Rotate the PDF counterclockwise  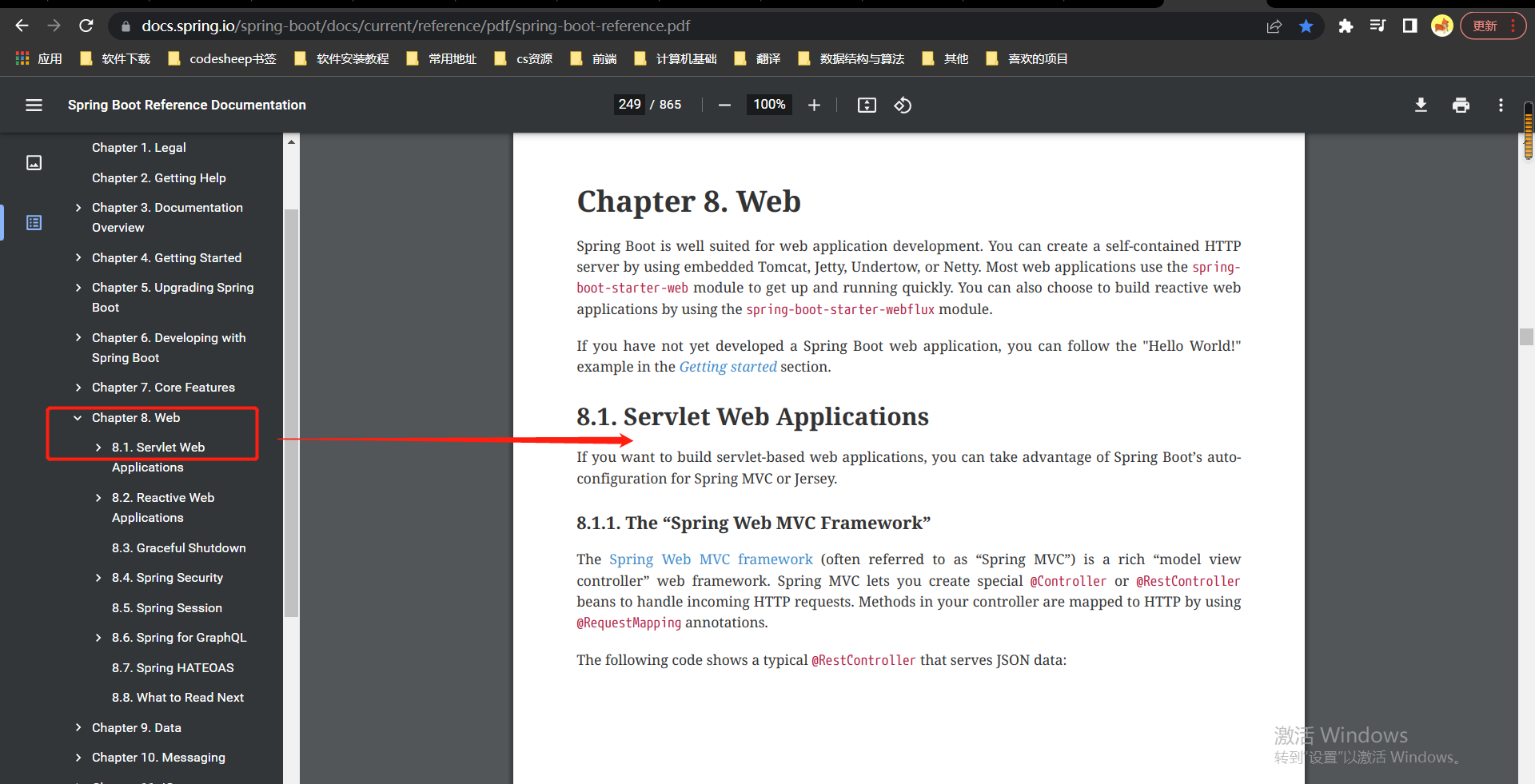(903, 105)
